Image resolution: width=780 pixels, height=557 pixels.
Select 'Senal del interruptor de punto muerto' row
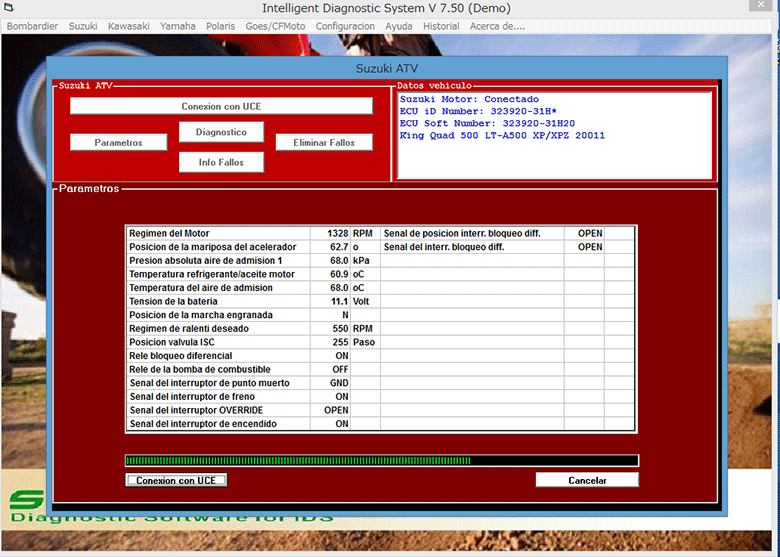[x=219, y=382]
